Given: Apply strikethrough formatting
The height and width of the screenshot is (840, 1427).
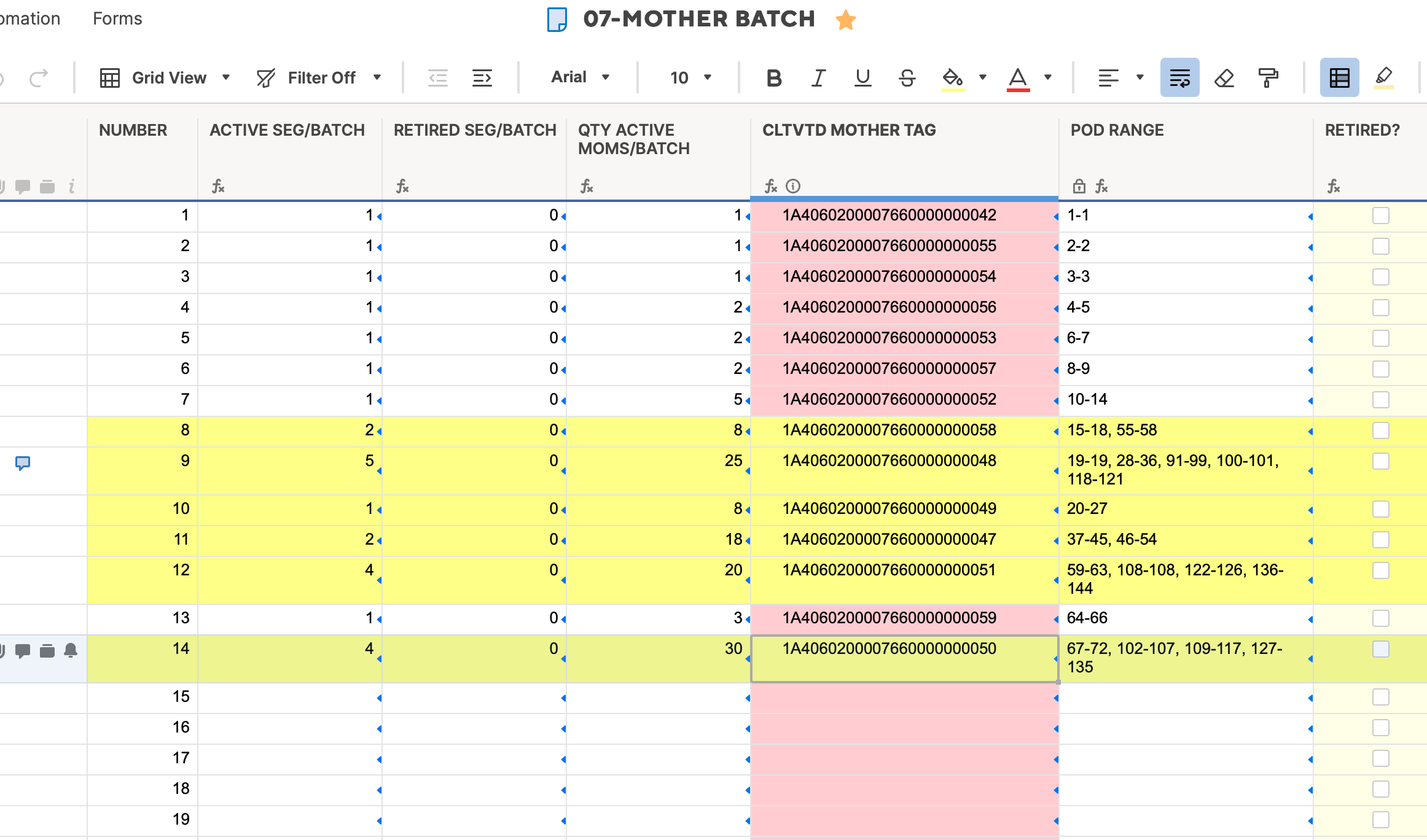Looking at the screenshot, I should tap(907, 78).
